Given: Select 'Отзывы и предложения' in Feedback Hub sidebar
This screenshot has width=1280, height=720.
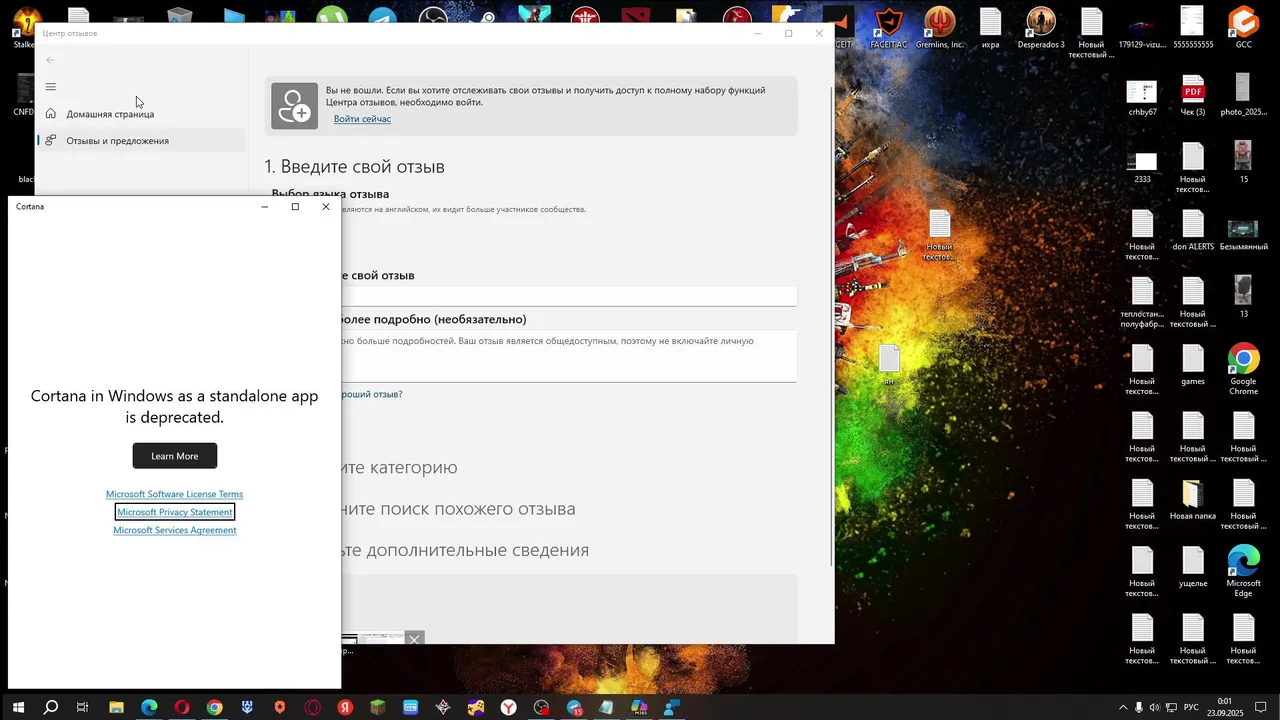Looking at the screenshot, I should coord(140,141).
